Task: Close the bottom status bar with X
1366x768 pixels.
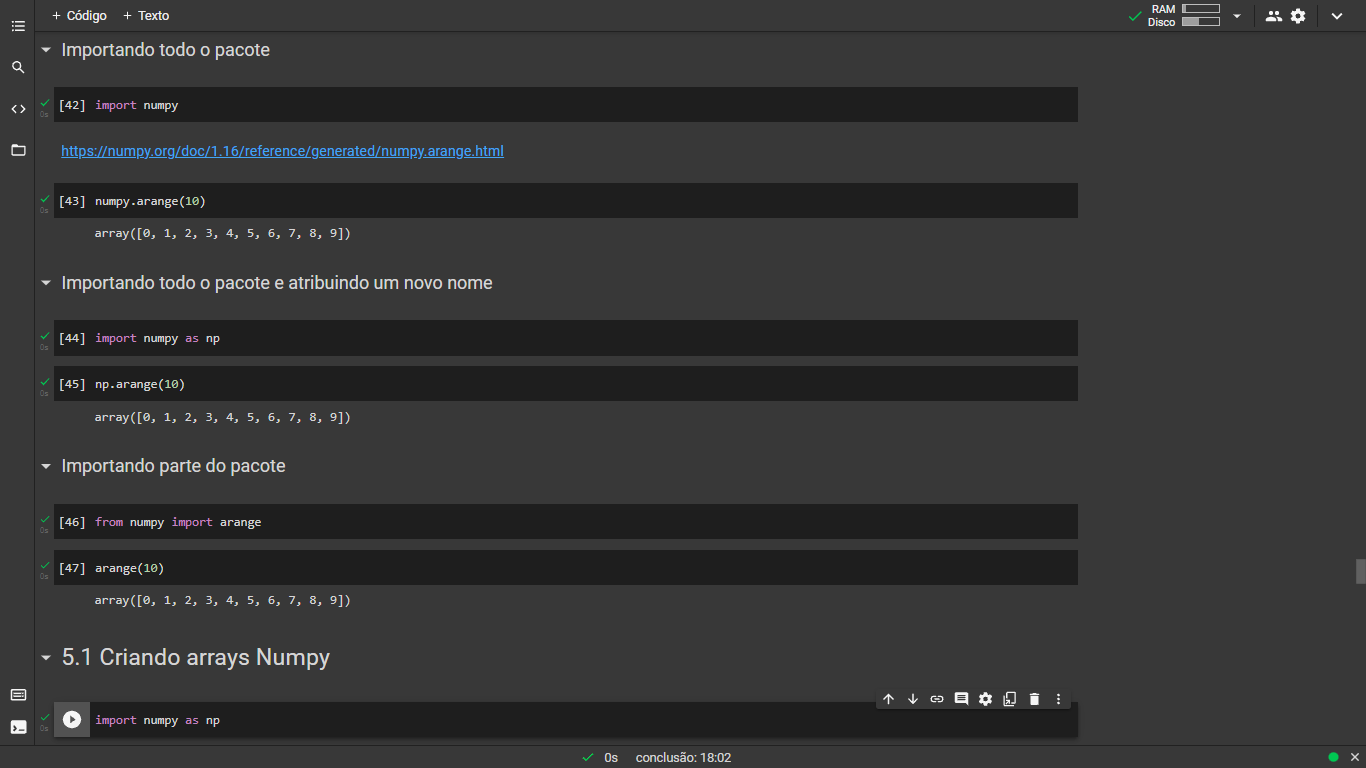Action: pyautogui.click(x=1354, y=757)
